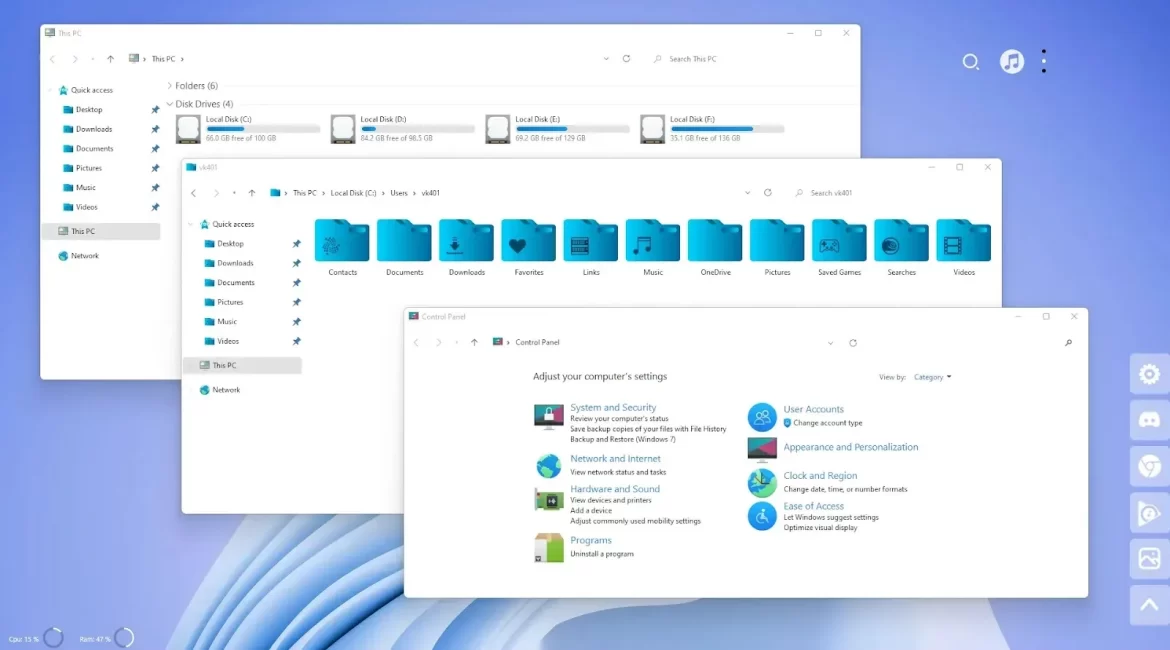Go up one level in the Control Panel window

pos(474,343)
